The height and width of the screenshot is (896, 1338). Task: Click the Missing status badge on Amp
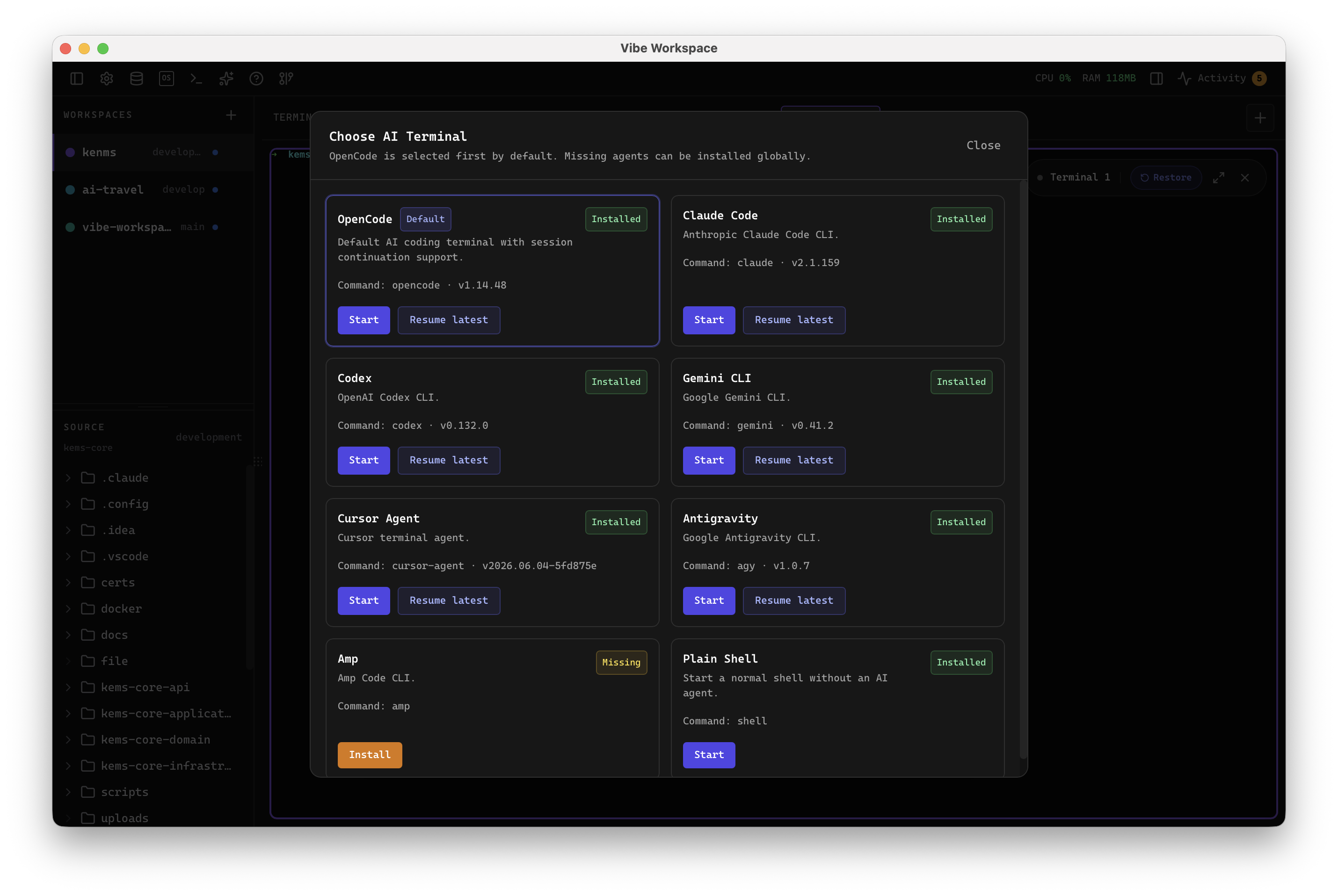621,662
